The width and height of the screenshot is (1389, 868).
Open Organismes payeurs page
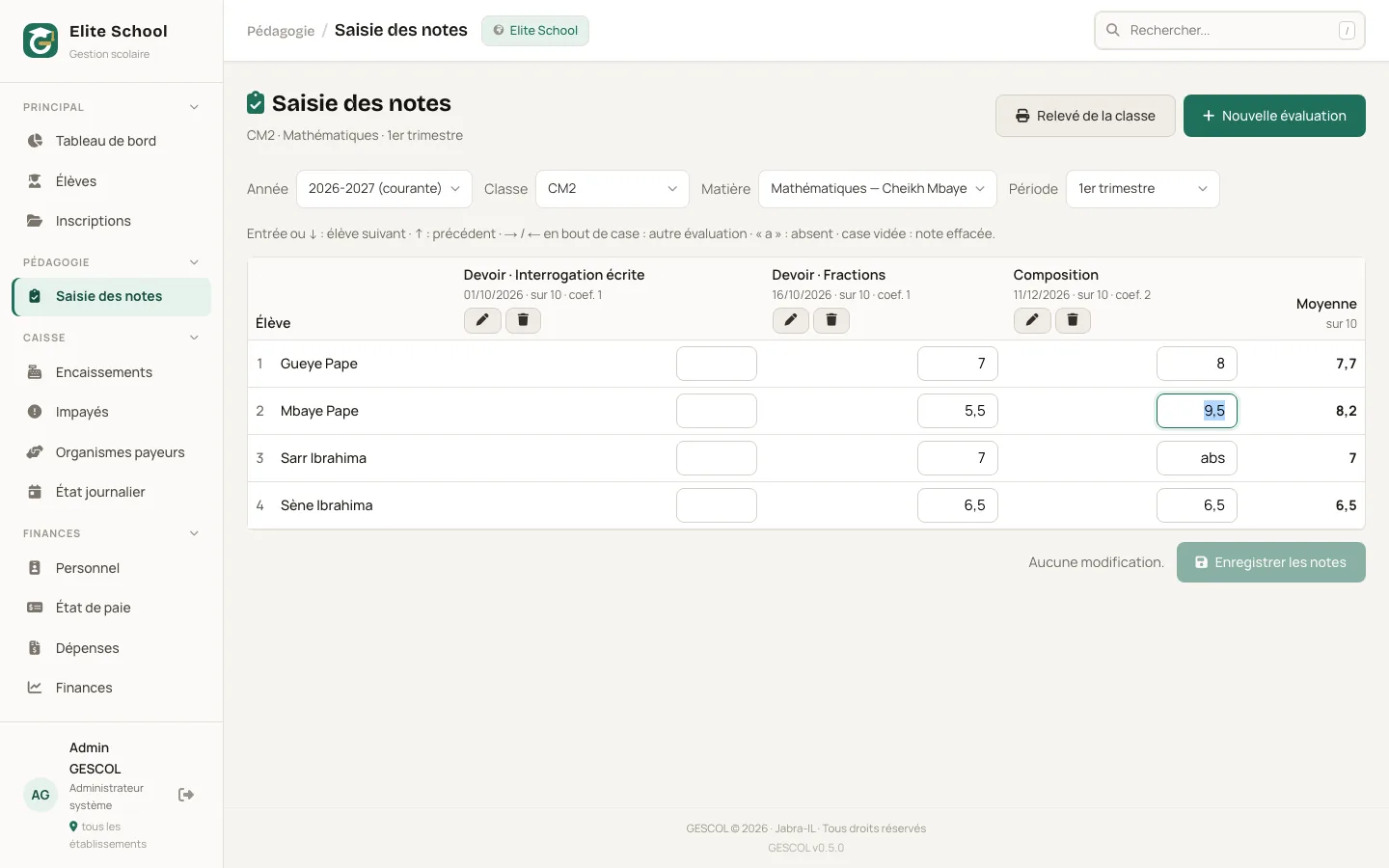112,452
